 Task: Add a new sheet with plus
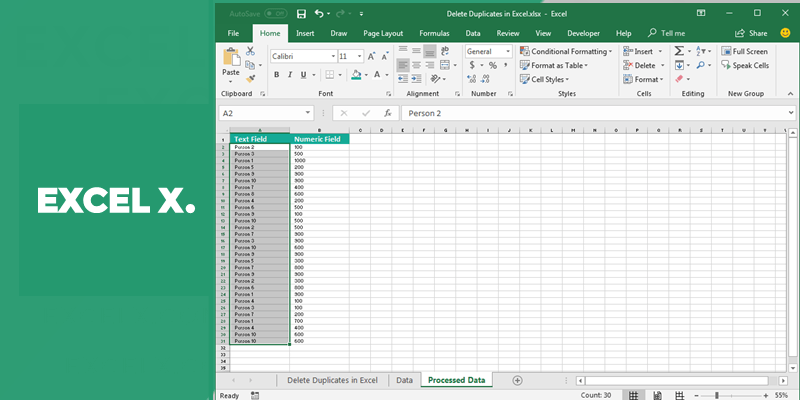[x=517, y=380]
